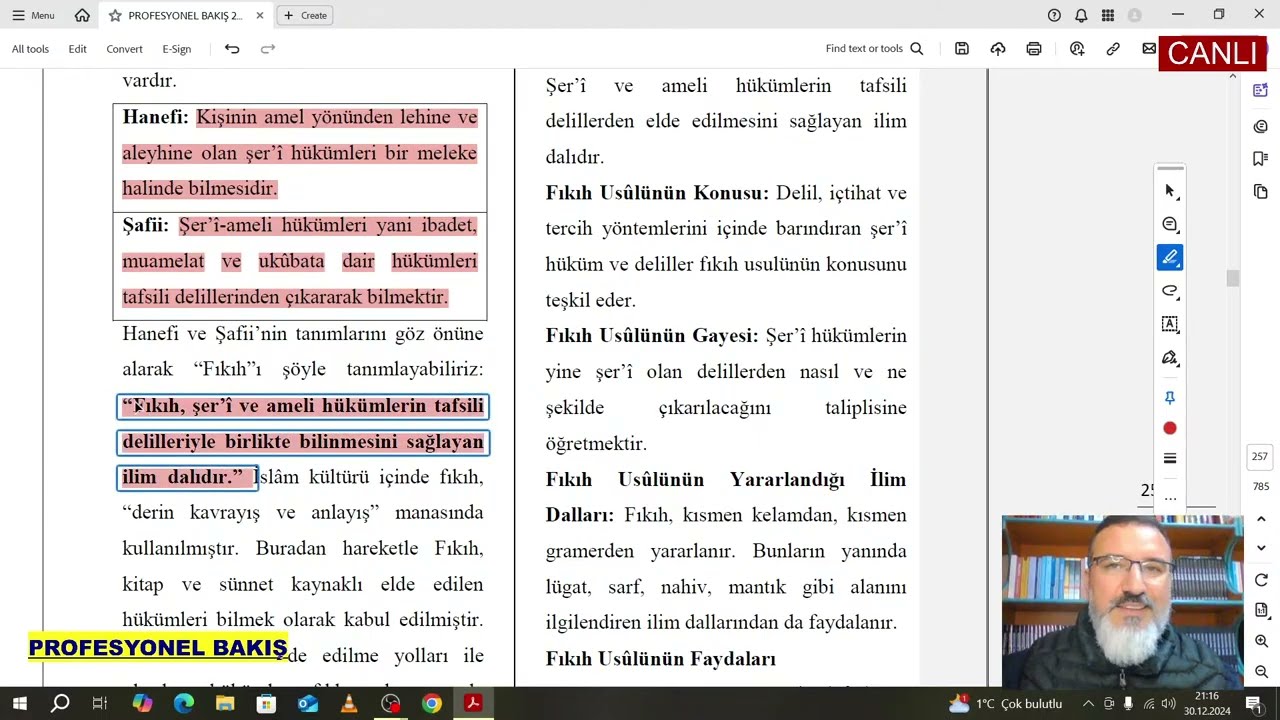The height and width of the screenshot is (720, 1280).
Task: Open Windows taskbar search
Action: [61, 704]
